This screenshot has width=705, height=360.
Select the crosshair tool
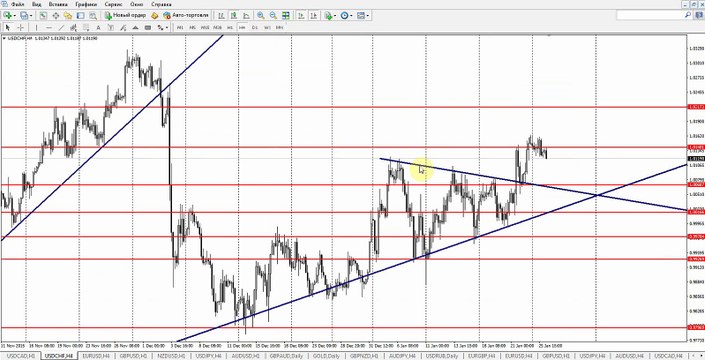(20, 27)
